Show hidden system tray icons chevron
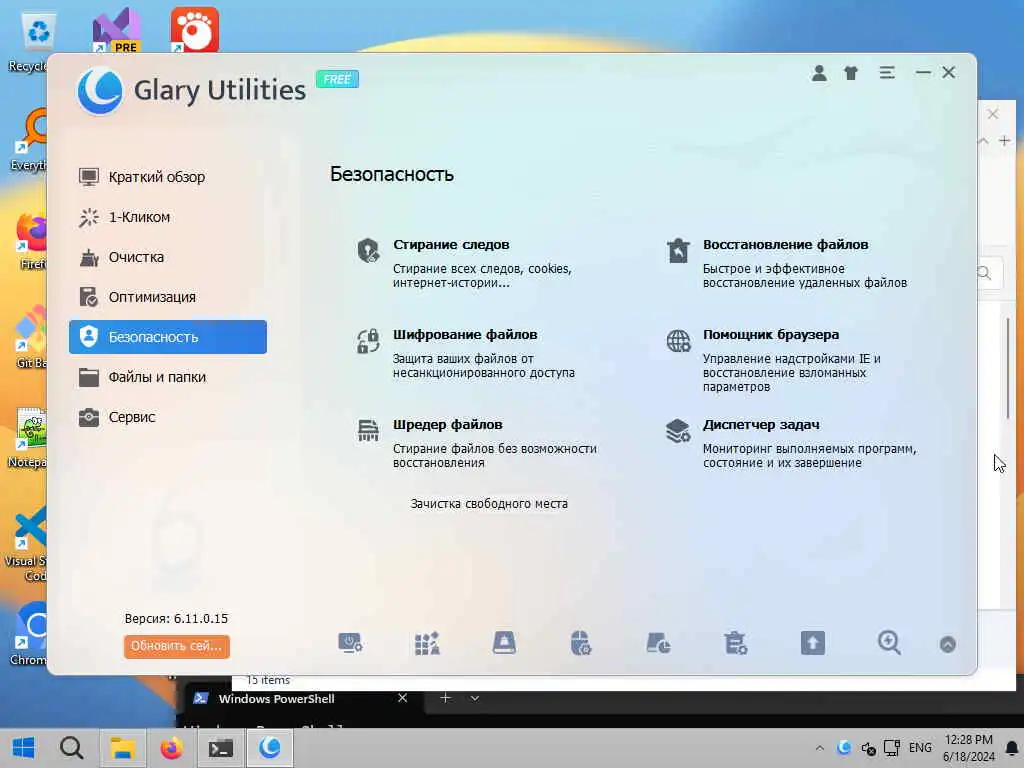 pyautogui.click(x=820, y=748)
